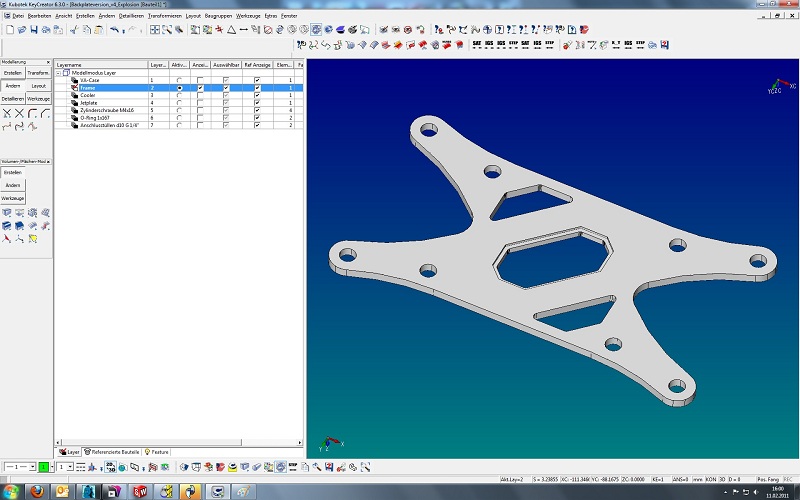Click the zoom window magnifier icon
The width and height of the screenshot is (800, 500).
(x=167, y=30)
